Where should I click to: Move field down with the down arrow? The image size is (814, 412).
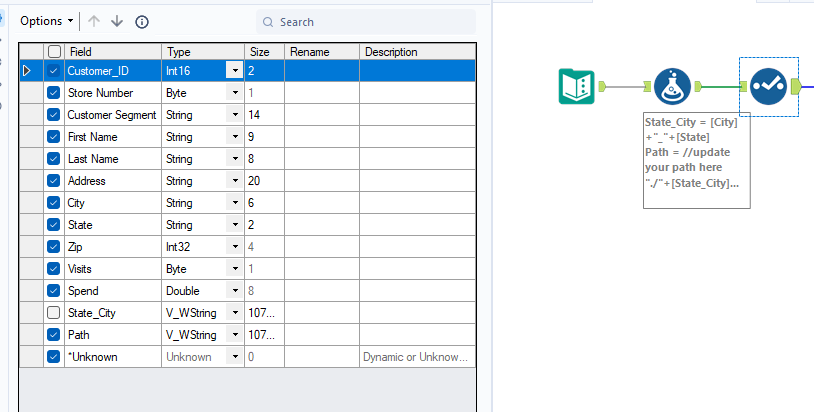[x=117, y=21]
